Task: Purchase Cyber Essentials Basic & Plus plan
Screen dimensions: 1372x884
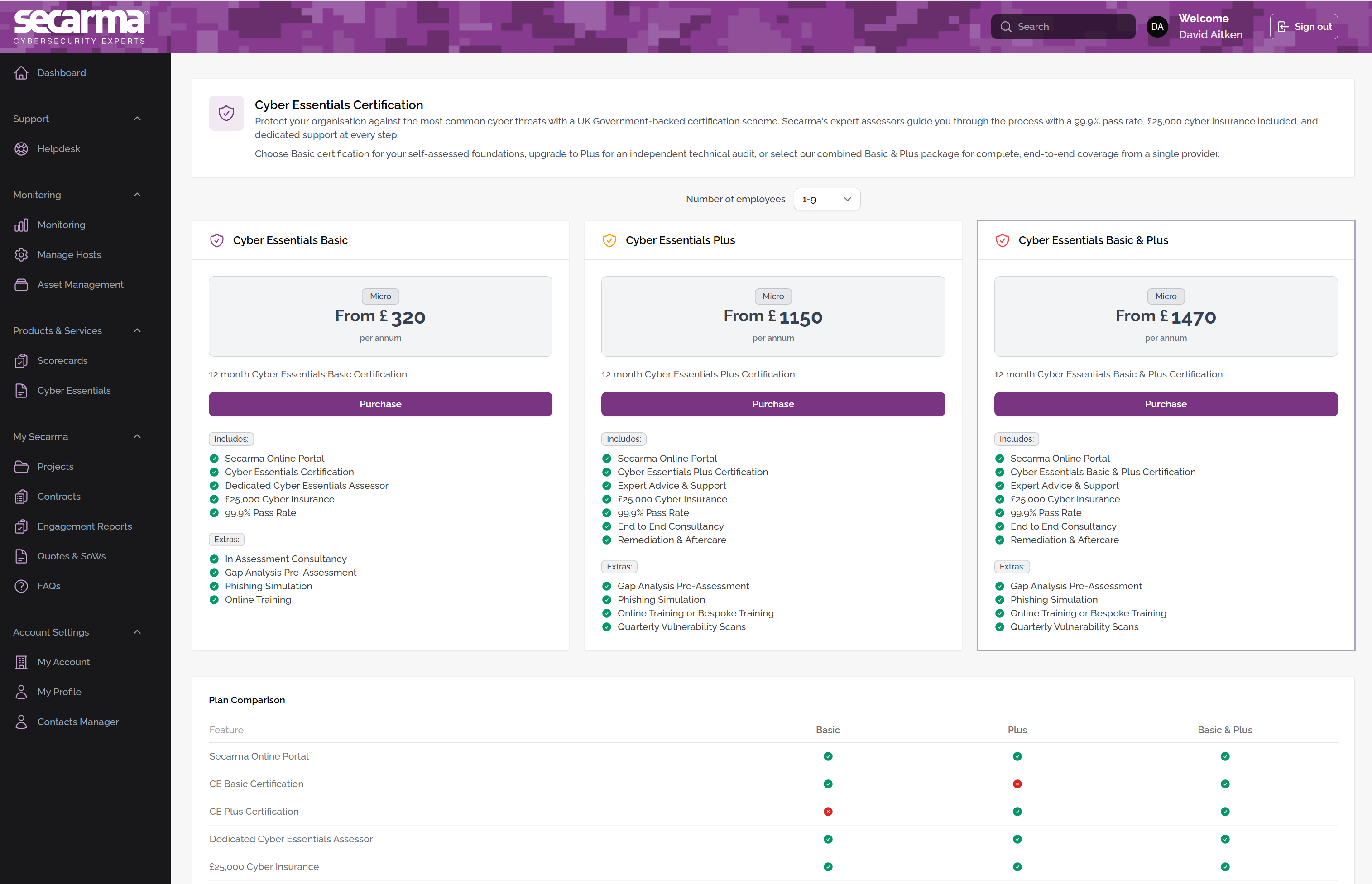Action: coord(1166,404)
